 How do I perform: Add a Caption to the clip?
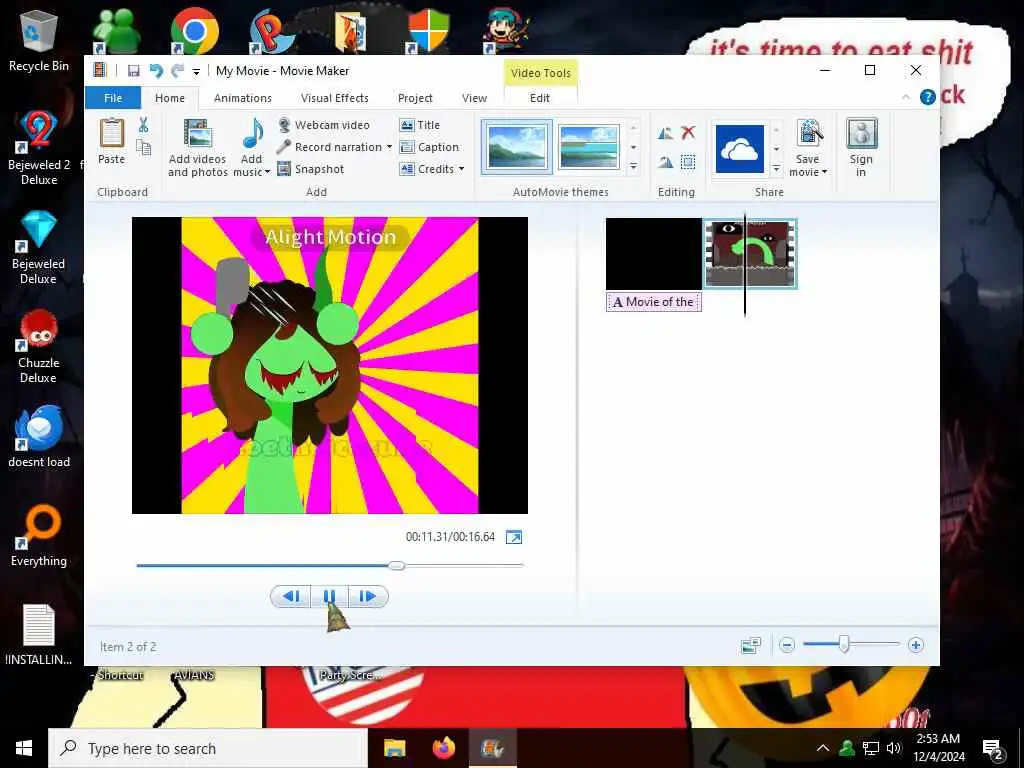pos(429,147)
